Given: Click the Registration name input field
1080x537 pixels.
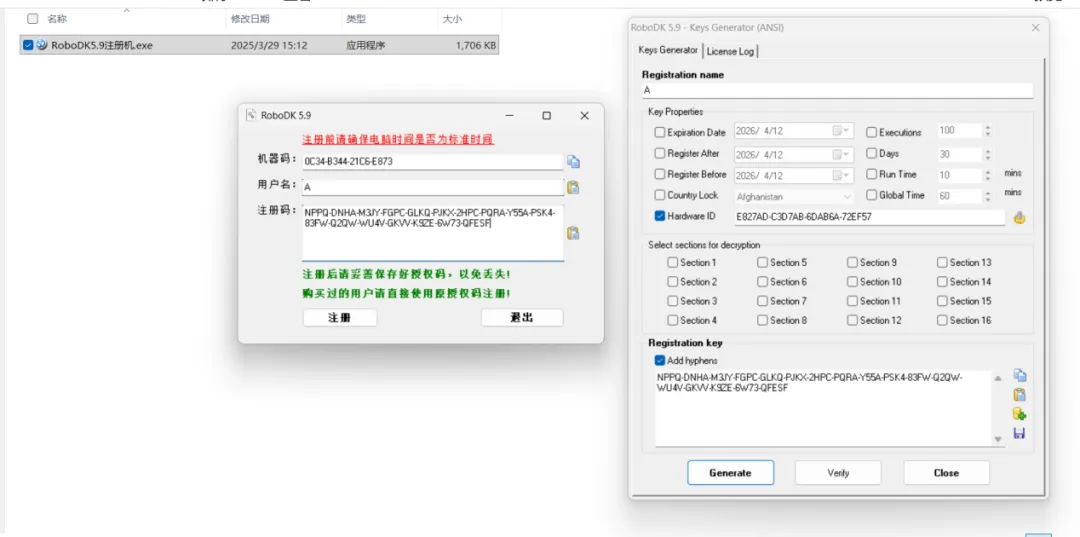Looking at the screenshot, I should (x=837, y=90).
